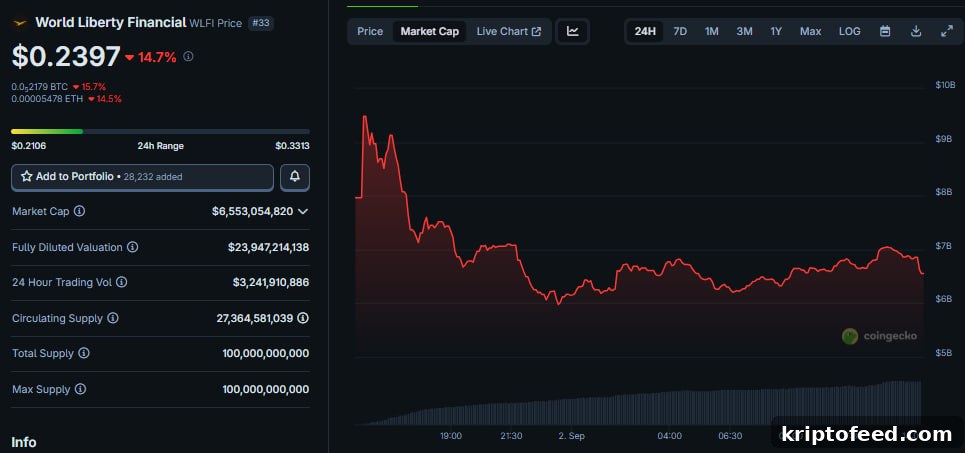Click the $0.2397 price value
Viewport: 965px width, 453px height.
coord(66,57)
